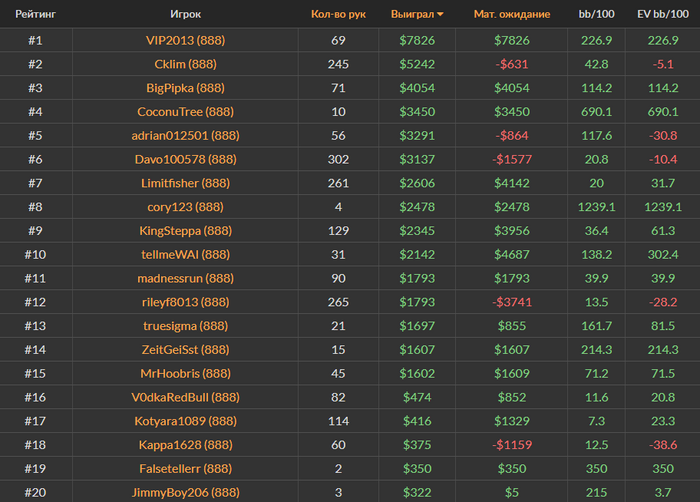Click the Игрок column header
The width and height of the screenshot is (700, 502).
[185, 15]
